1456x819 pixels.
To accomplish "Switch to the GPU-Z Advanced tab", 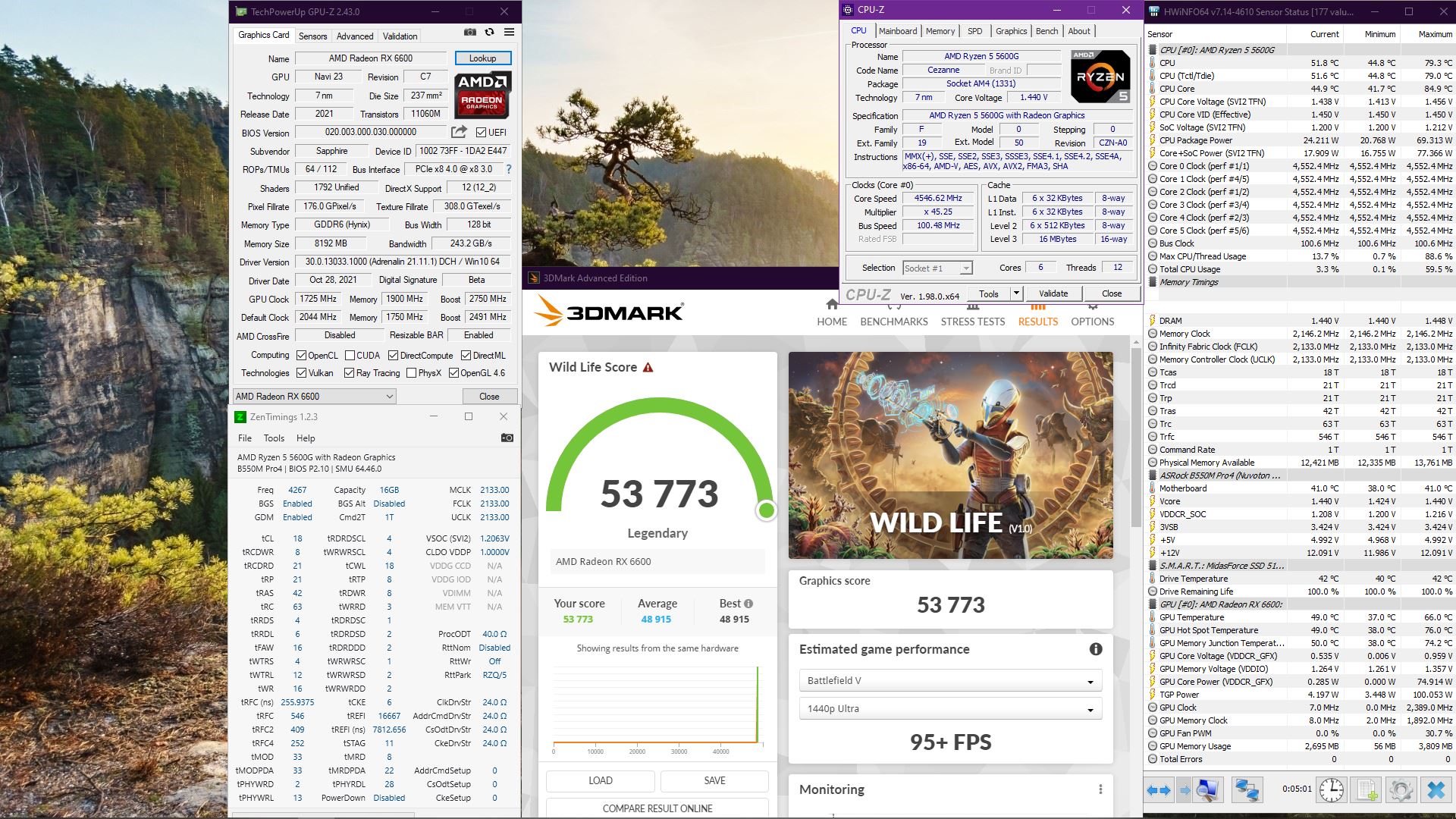I will coord(355,36).
